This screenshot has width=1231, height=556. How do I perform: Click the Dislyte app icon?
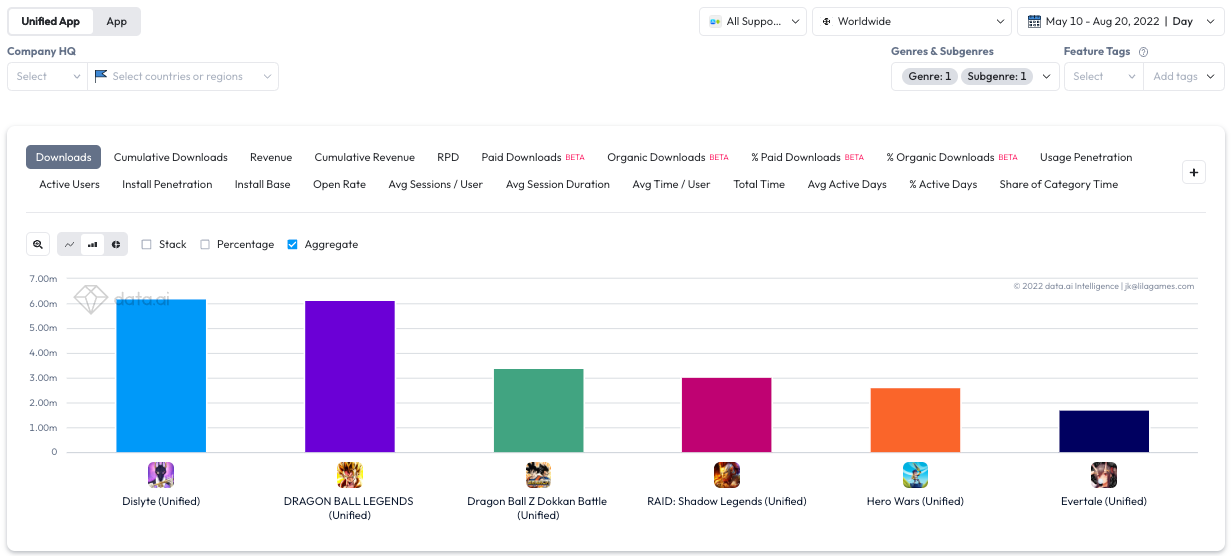[161, 475]
